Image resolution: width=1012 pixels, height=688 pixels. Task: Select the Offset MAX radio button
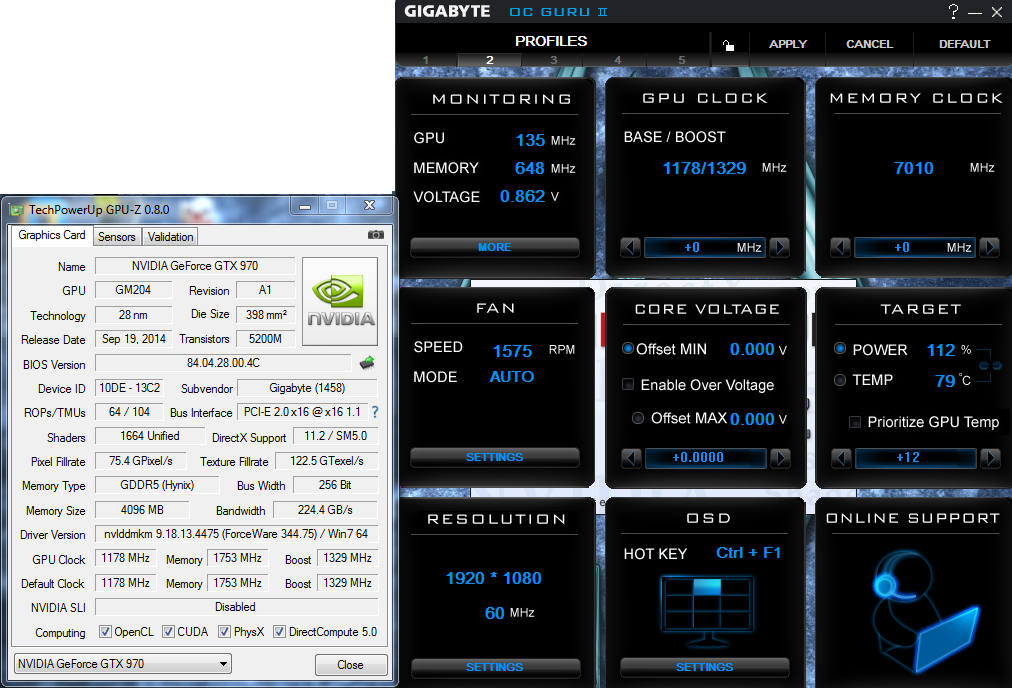pyautogui.click(x=638, y=418)
